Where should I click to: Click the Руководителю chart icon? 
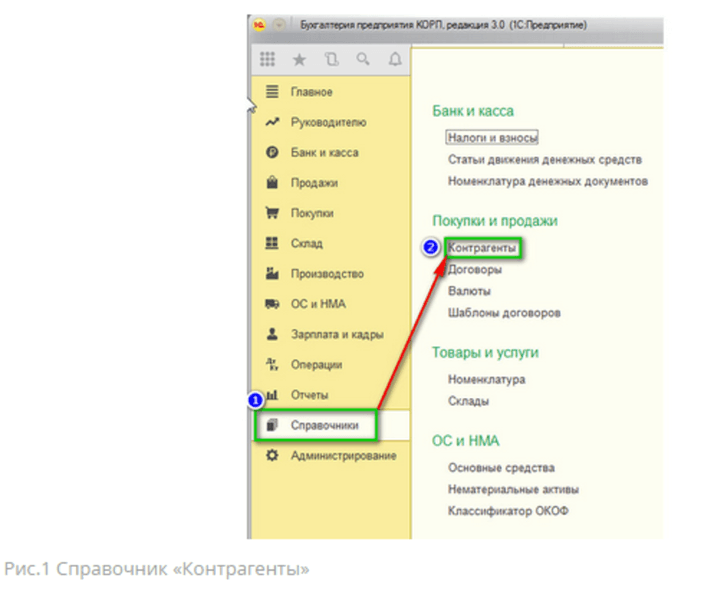272,122
